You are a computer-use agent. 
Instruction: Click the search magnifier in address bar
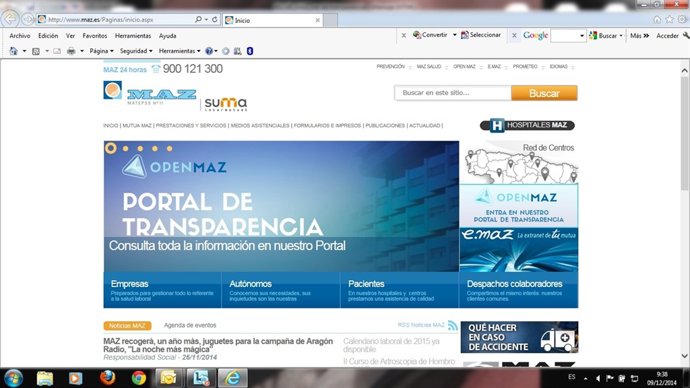pyautogui.click(x=198, y=19)
